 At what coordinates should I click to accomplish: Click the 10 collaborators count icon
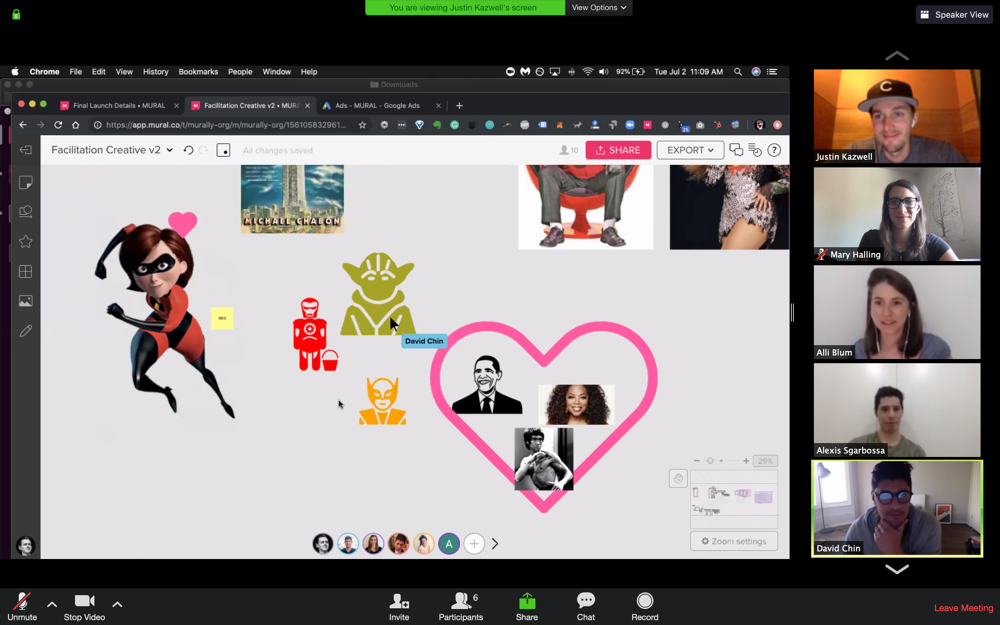[568, 150]
